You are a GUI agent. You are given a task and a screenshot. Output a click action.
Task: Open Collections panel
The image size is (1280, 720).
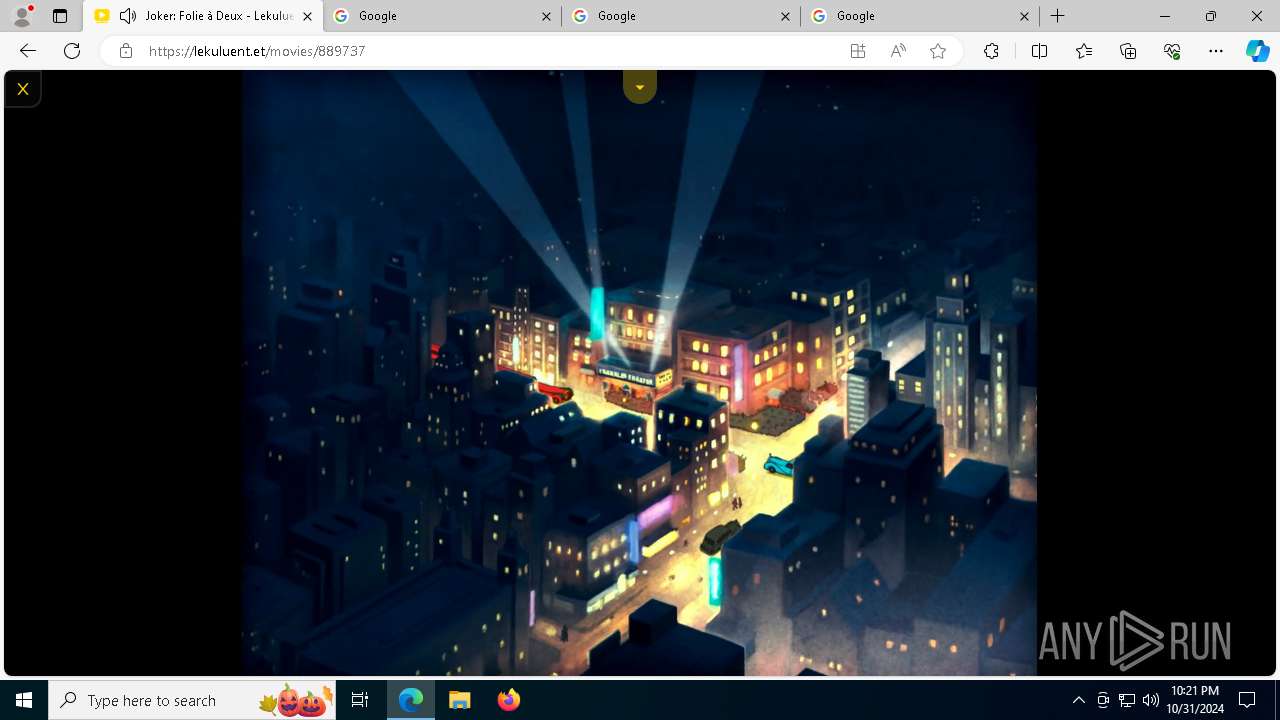[1128, 51]
